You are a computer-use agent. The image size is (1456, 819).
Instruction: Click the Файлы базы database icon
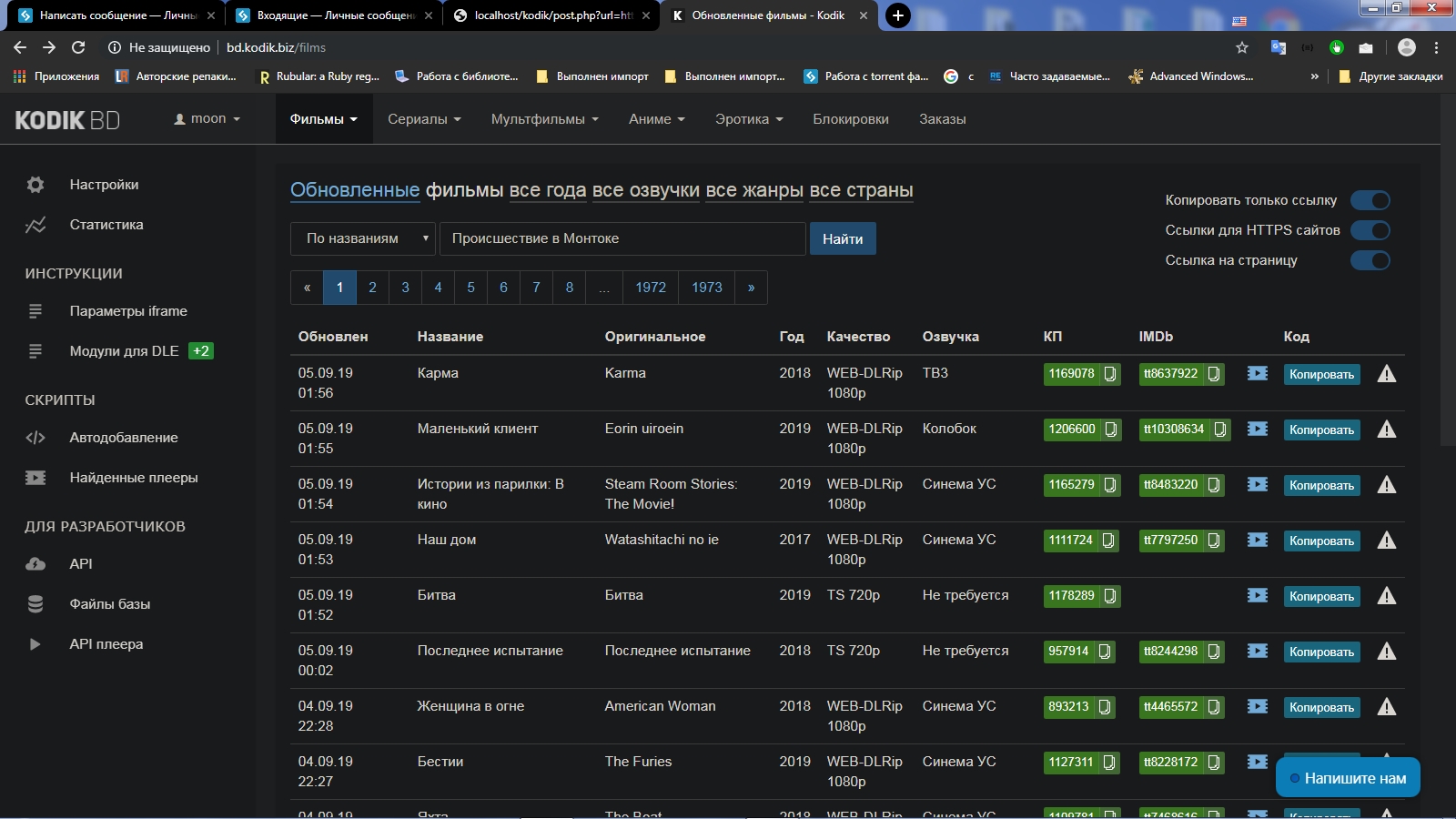click(35, 604)
